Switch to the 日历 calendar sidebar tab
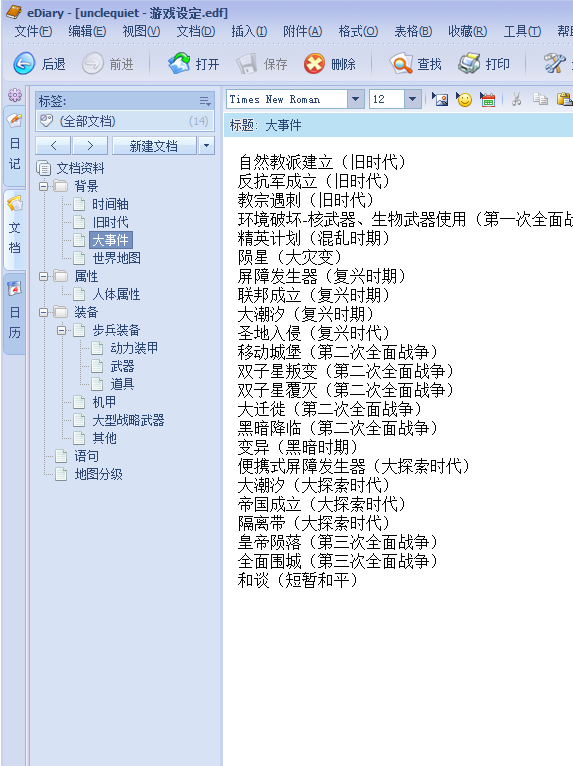The height and width of the screenshot is (766, 573). click(15, 315)
